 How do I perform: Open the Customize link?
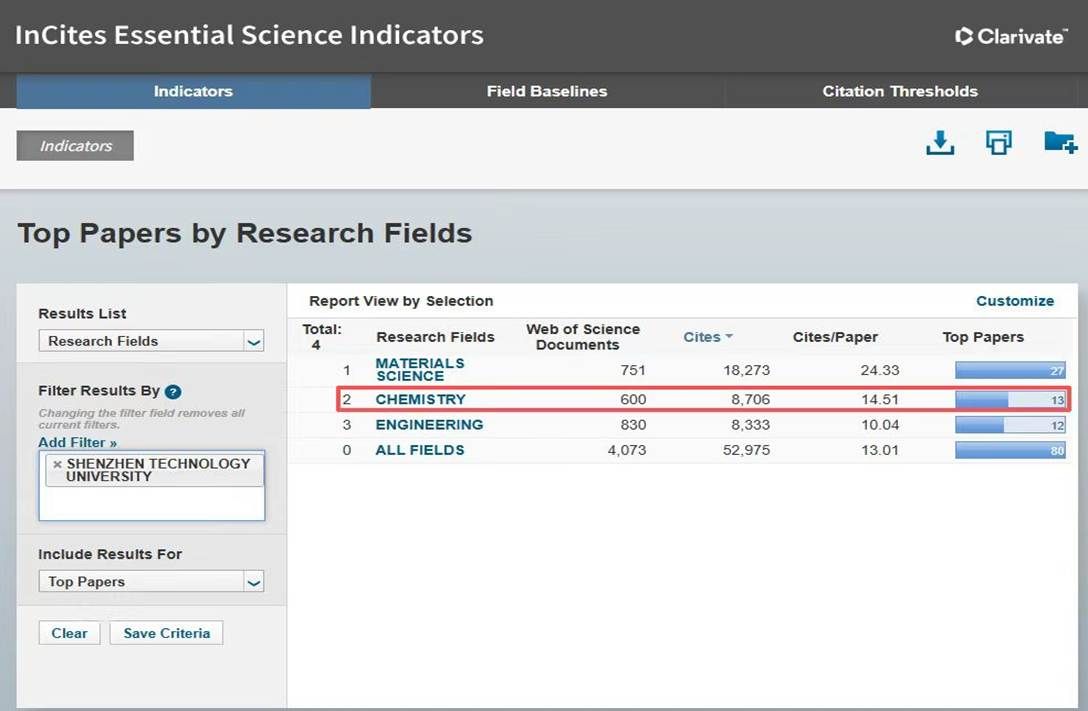tap(1015, 301)
